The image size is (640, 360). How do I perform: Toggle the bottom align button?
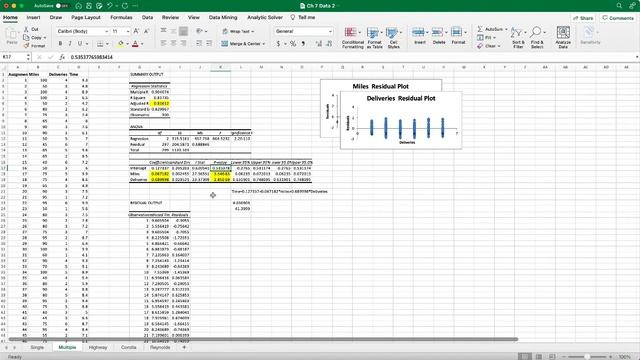point(184,31)
